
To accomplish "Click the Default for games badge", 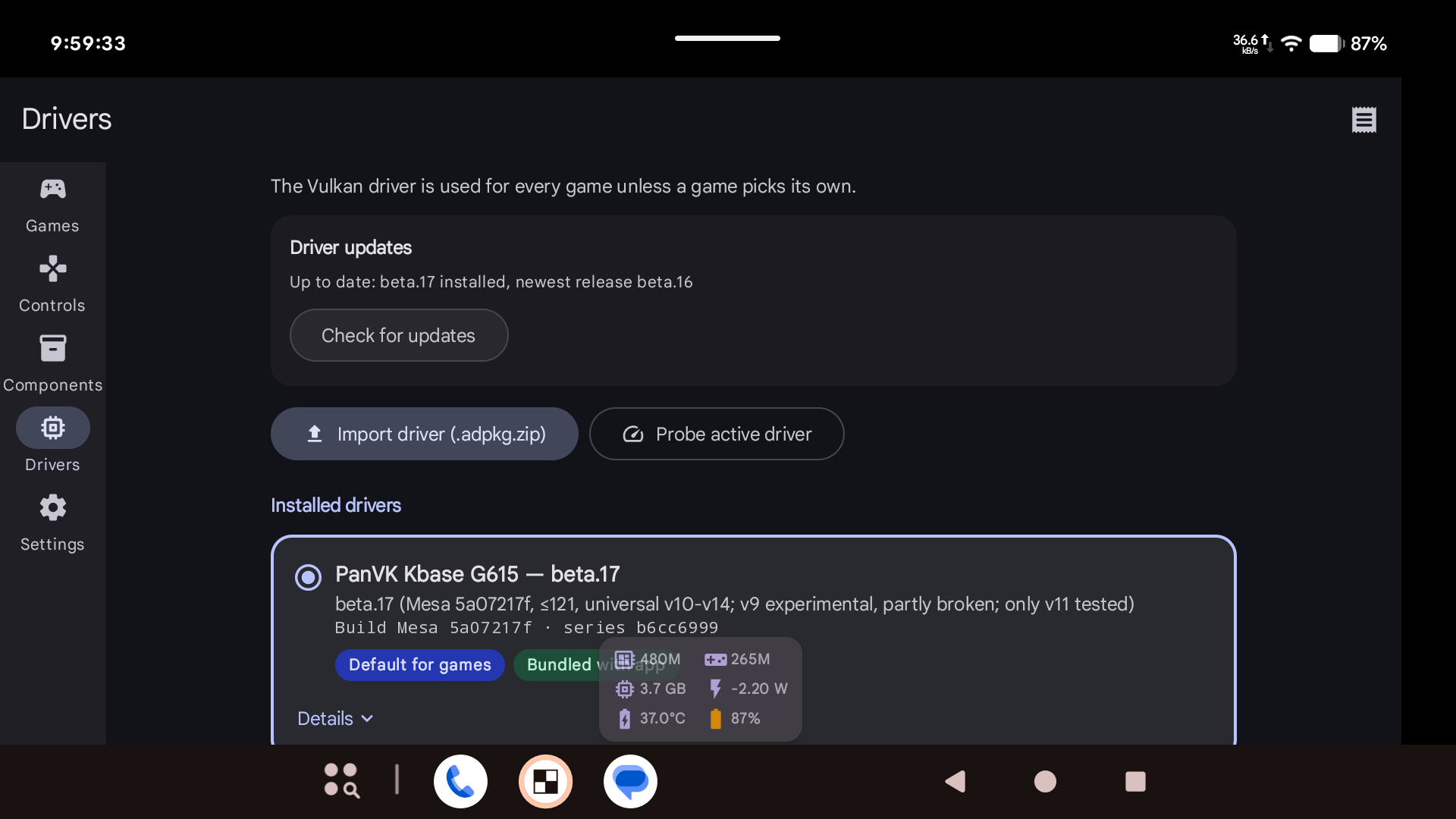I will point(419,664).
